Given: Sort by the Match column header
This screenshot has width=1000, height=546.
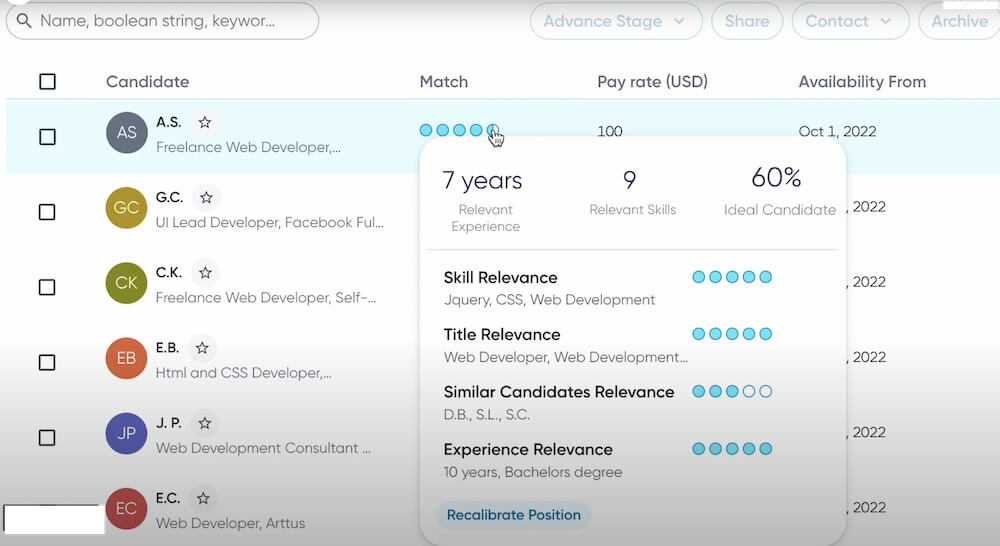Looking at the screenshot, I should 443,82.
